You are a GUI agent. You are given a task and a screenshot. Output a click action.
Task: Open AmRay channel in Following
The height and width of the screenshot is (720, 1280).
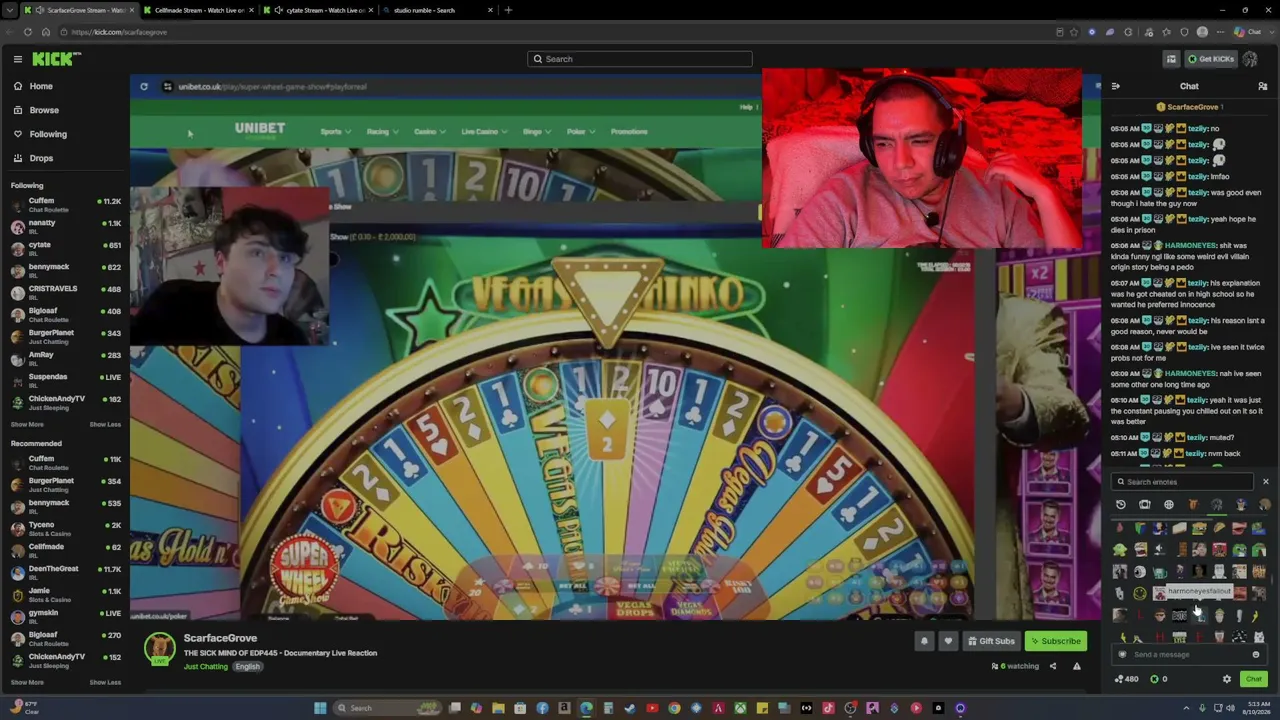point(66,359)
